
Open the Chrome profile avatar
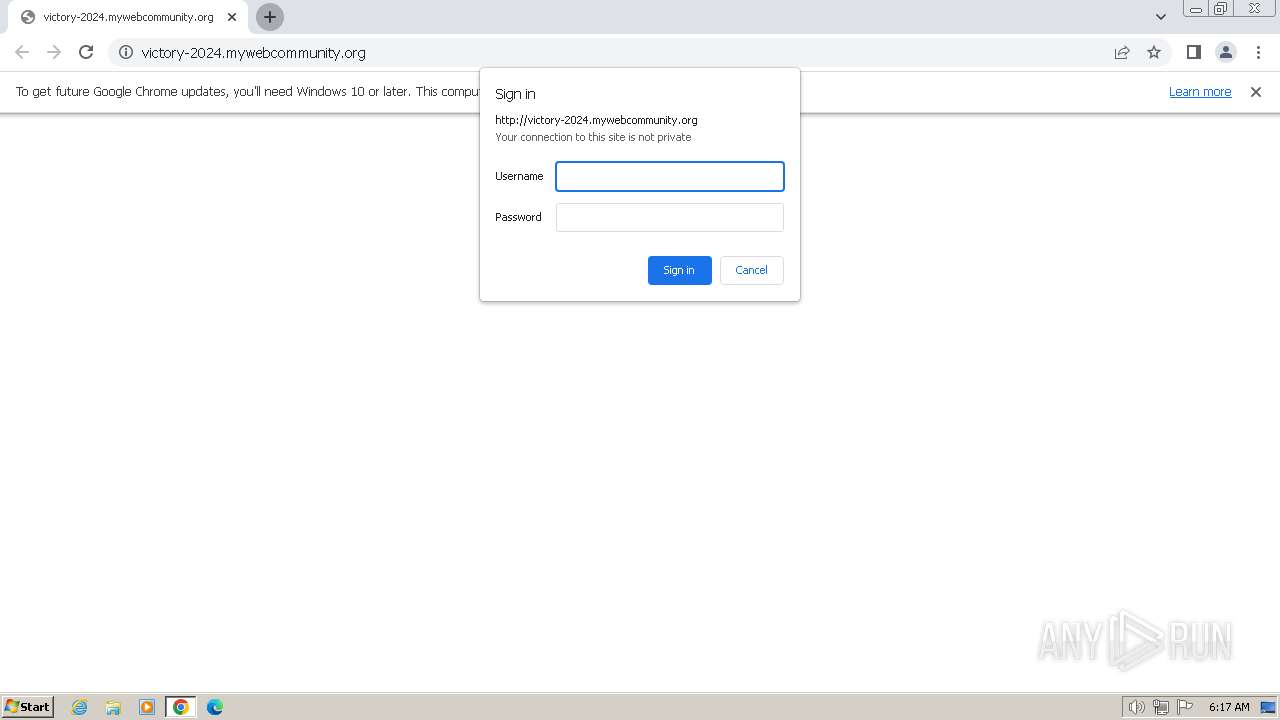1225,52
